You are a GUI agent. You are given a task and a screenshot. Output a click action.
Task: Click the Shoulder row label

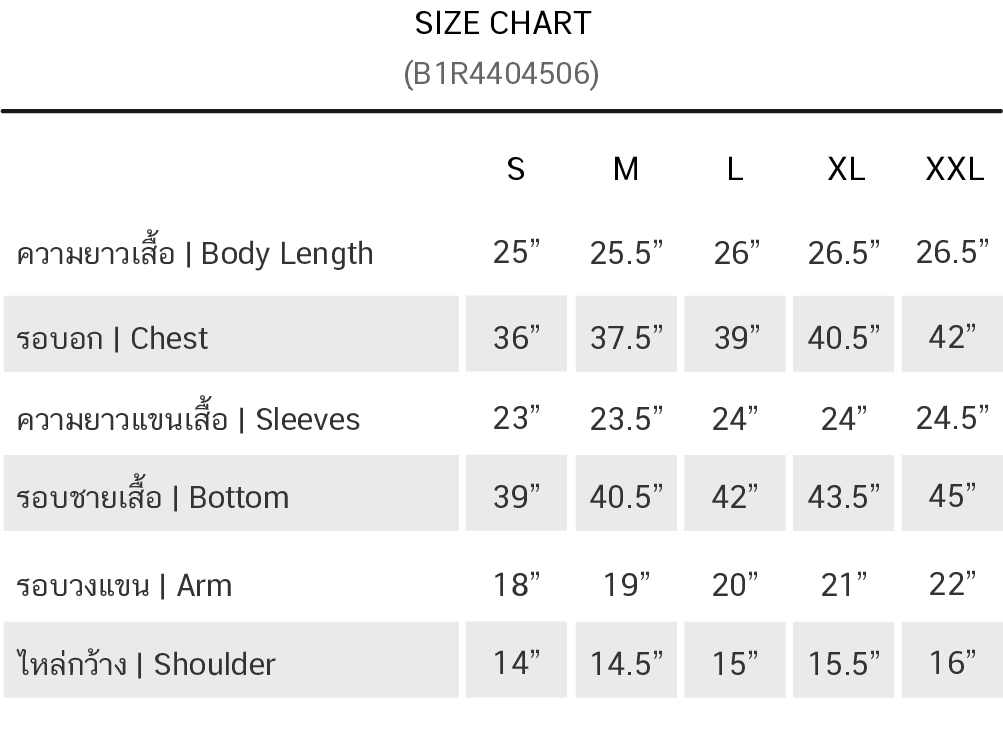[146, 664]
